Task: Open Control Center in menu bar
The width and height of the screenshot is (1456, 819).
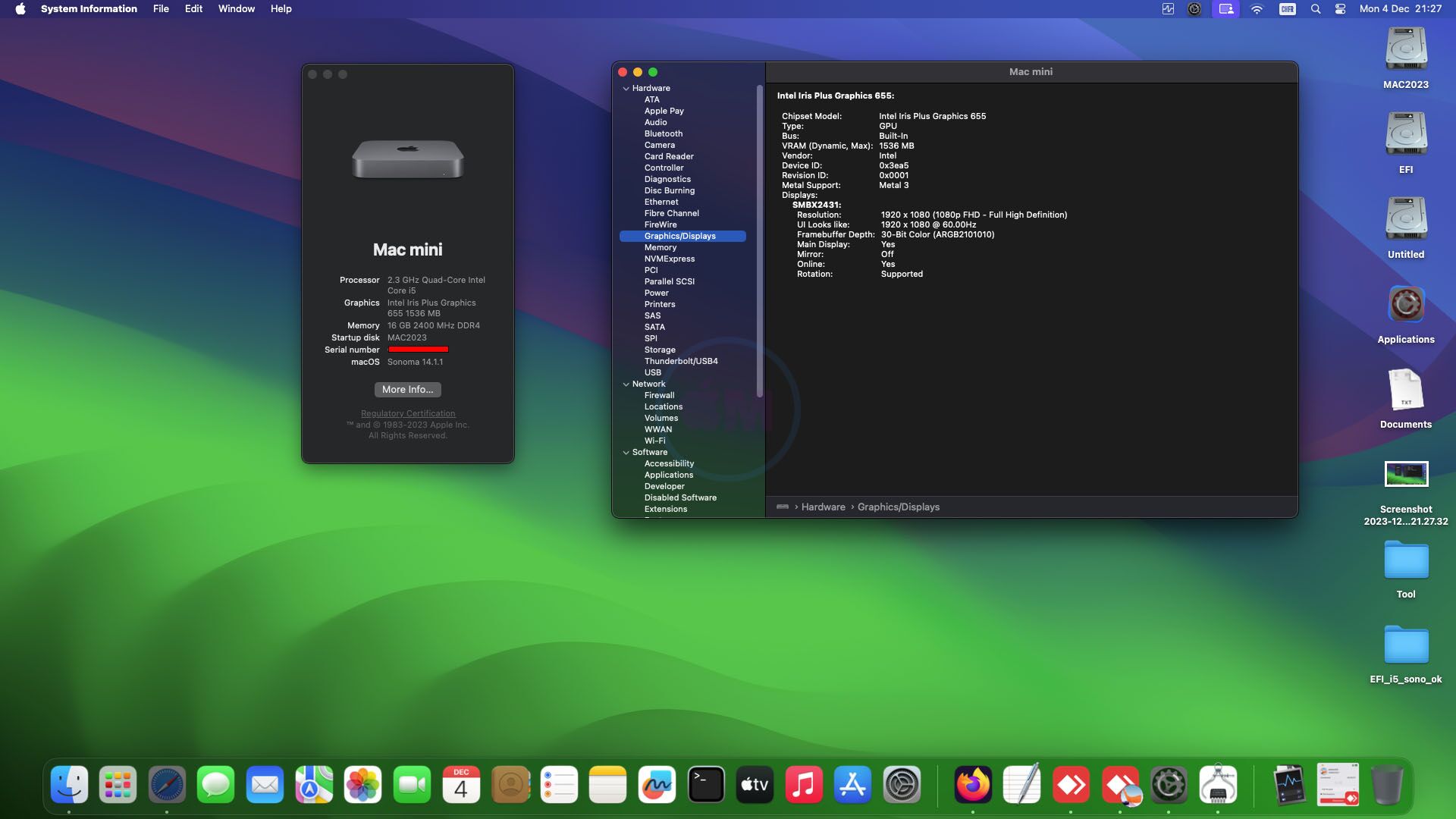Action: (x=1340, y=9)
